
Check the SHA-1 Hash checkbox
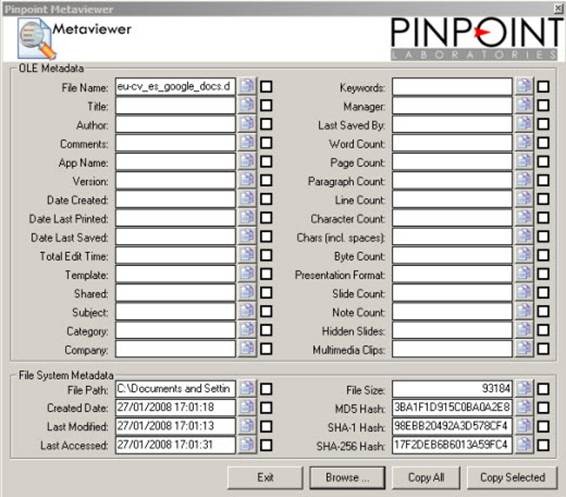coord(543,427)
